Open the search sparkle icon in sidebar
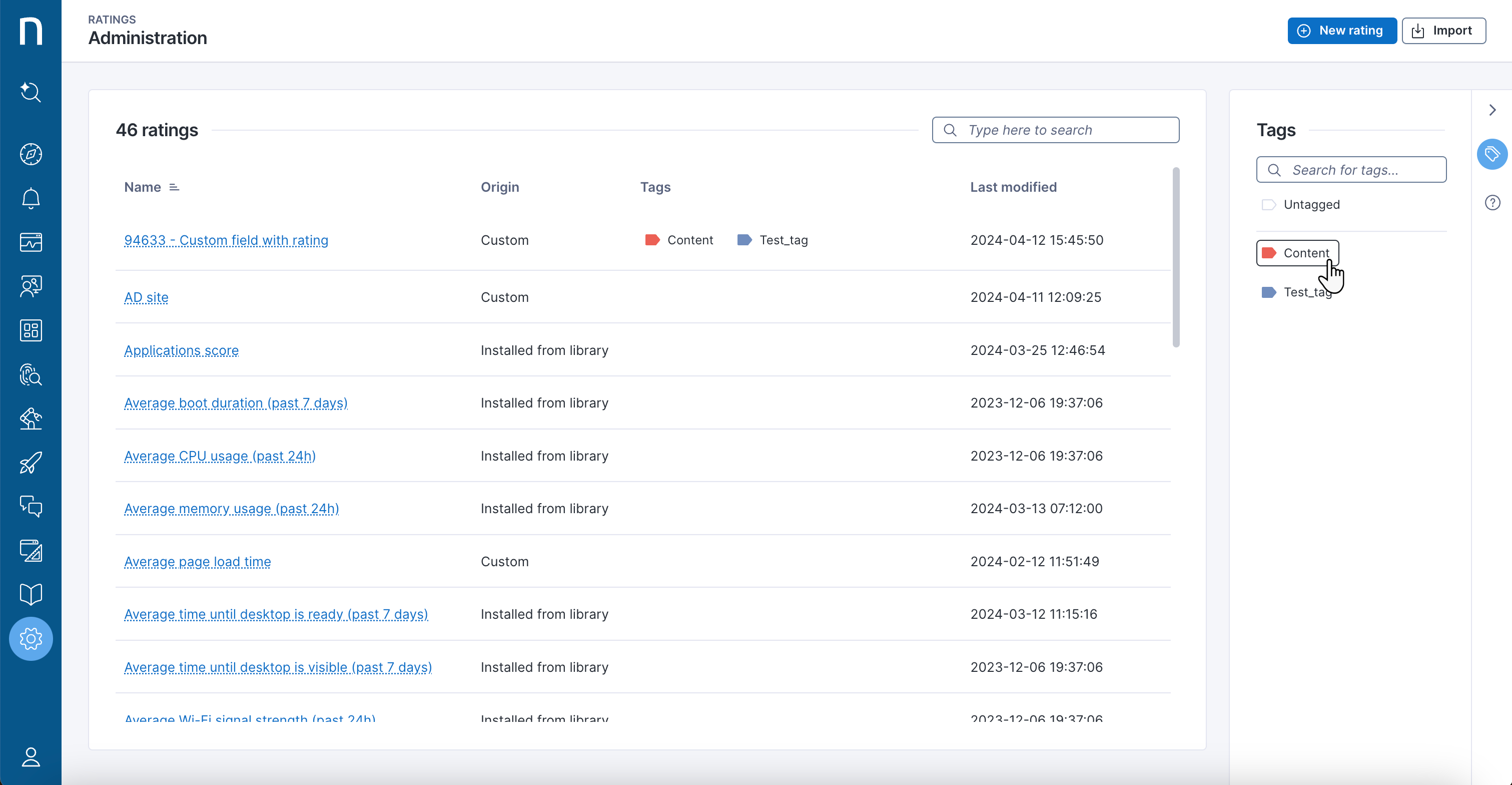The image size is (1512, 785). (31, 92)
